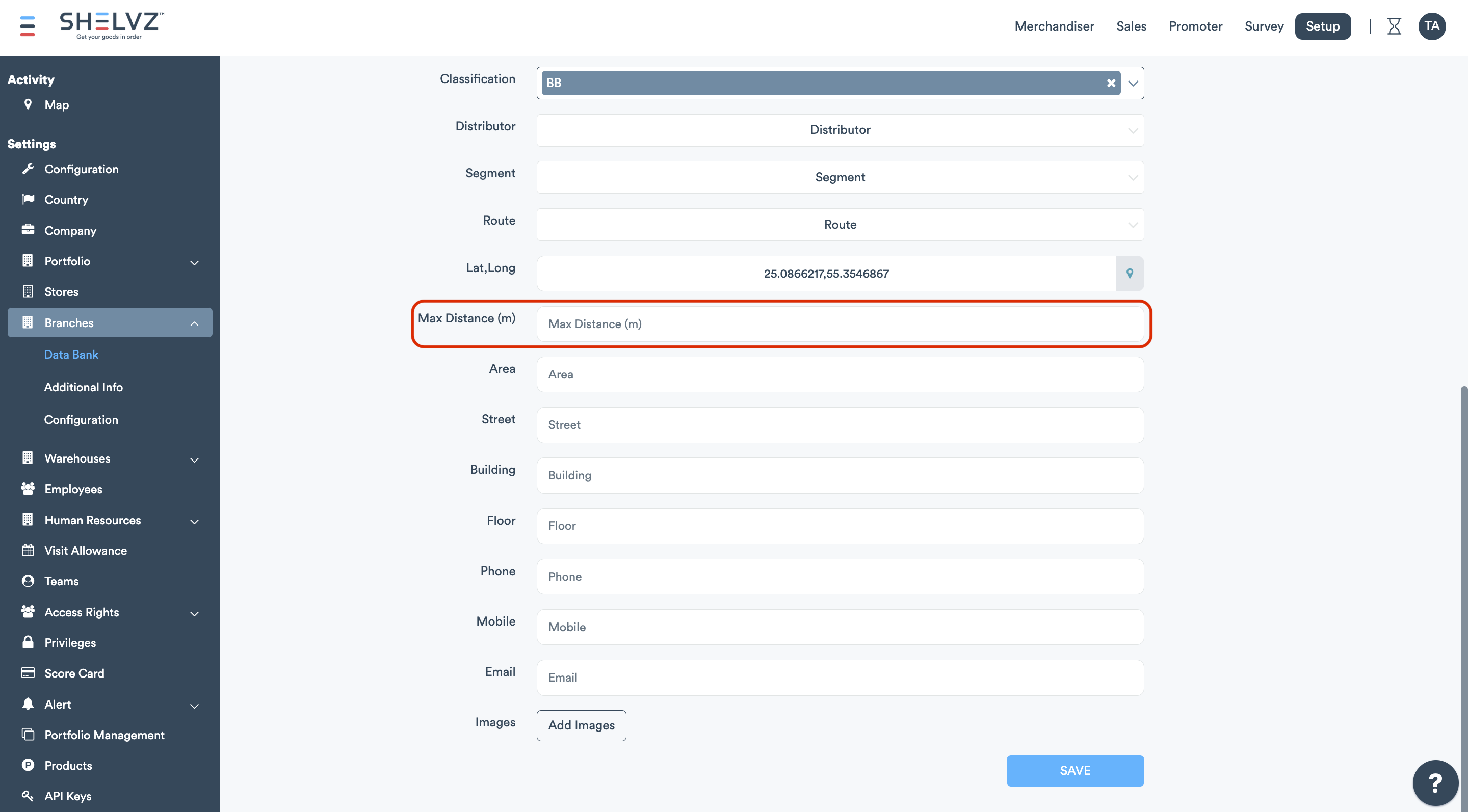
Task: Open Privileges from the sidebar
Action: click(x=70, y=642)
